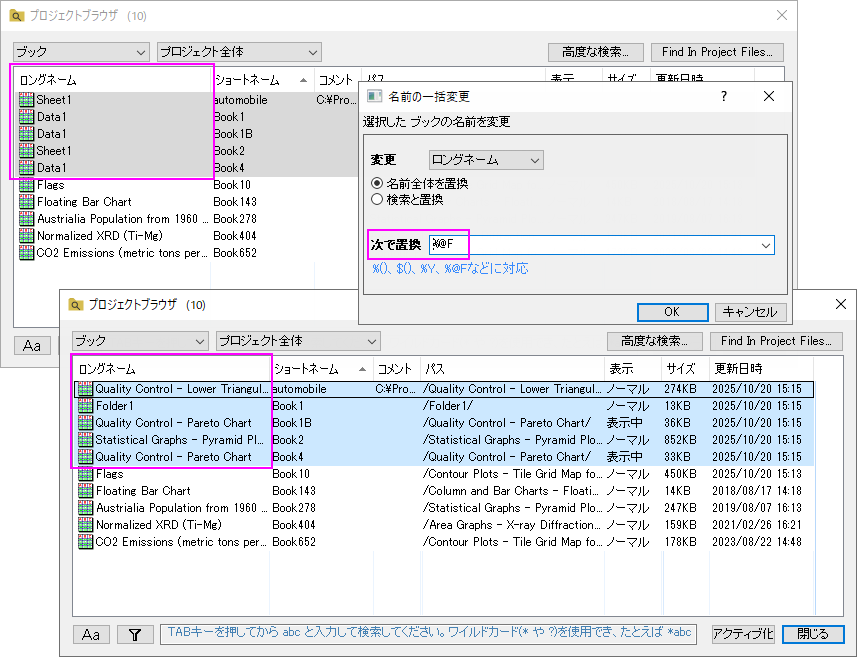The width and height of the screenshot is (857, 657).
Task: Toggle Aa case-sensitive button in front window
Action: click(x=91, y=634)
